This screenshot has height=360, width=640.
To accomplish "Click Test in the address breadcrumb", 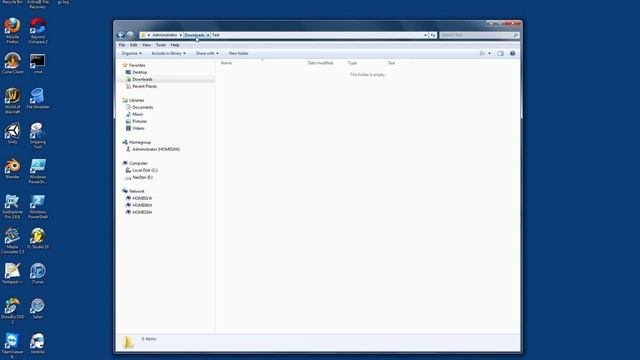I will pos(216,35).
